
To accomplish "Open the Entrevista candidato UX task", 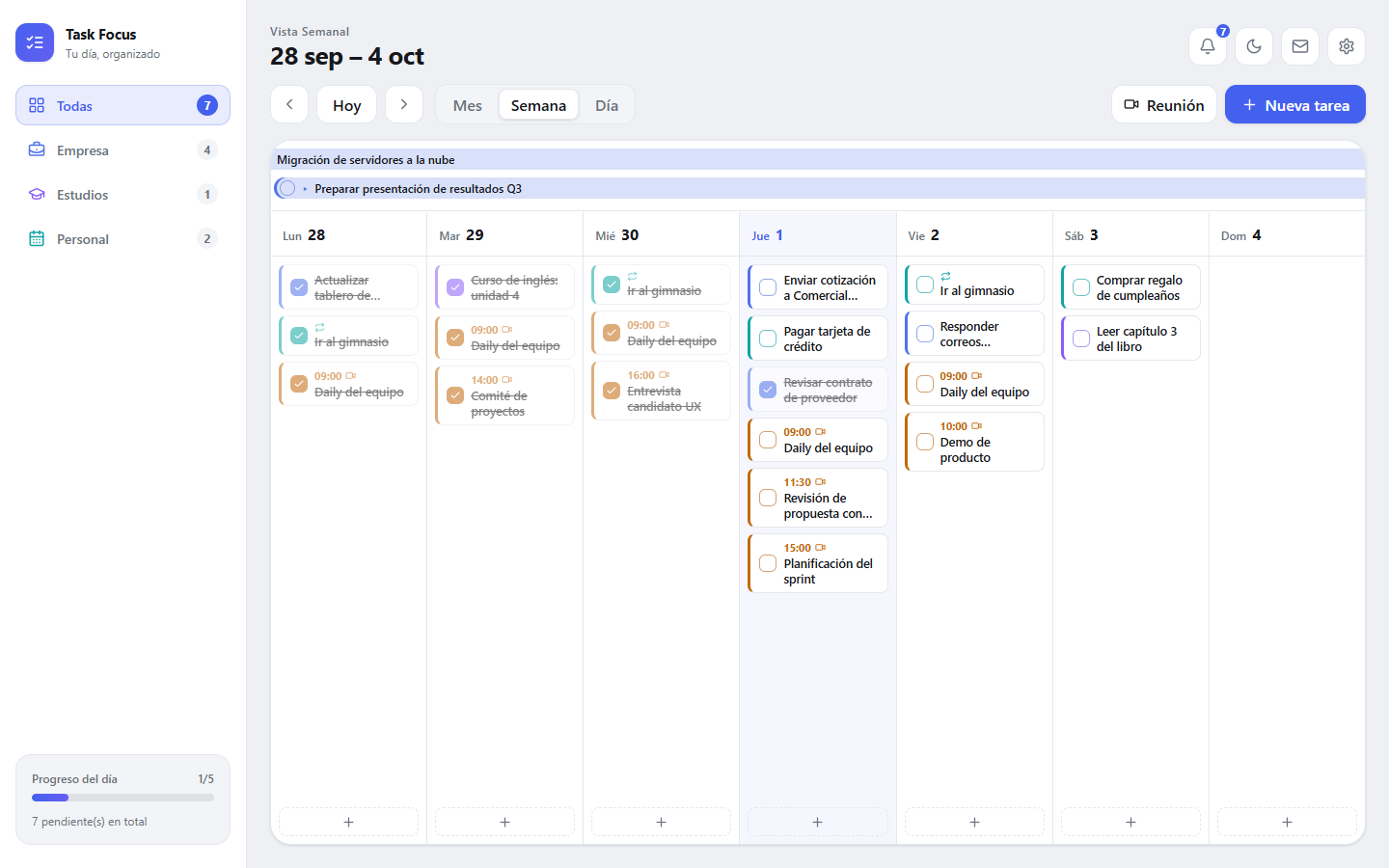I will click(x=661, y=391).
